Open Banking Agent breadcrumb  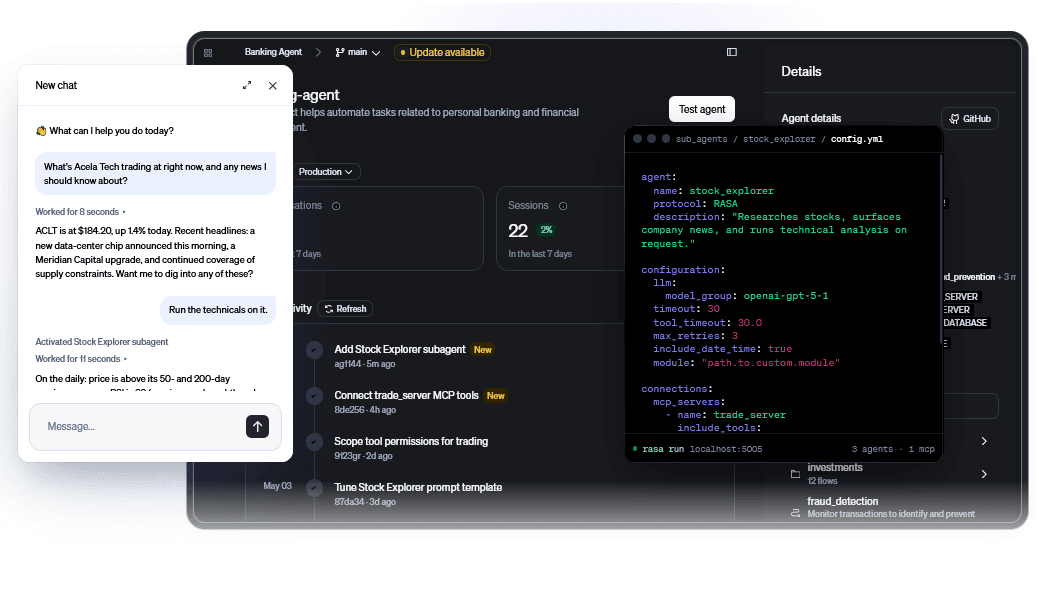(273, 52)
